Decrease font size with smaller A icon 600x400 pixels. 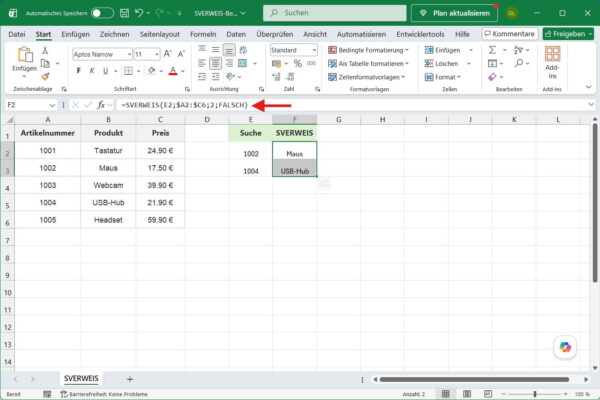point(181,54)
